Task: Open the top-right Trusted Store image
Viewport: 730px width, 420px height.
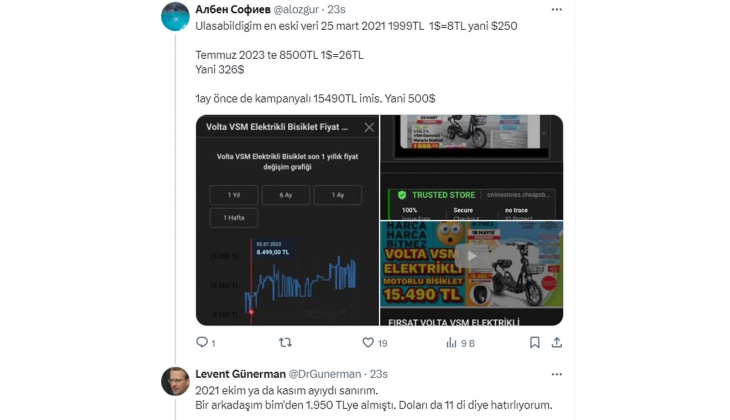Action: (x=472, y=167)
